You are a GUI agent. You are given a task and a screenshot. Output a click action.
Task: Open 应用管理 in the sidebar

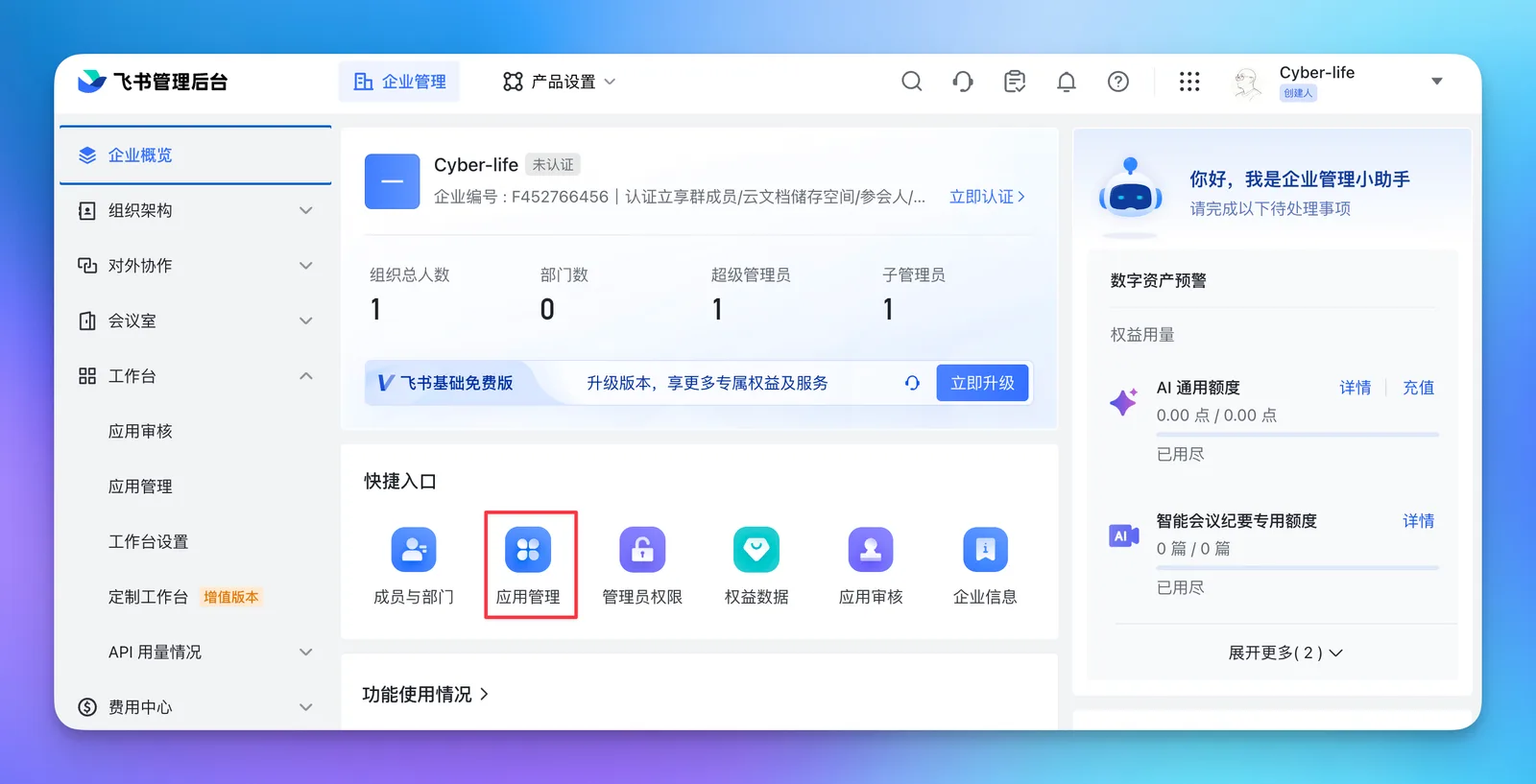[x=140, y=487]
